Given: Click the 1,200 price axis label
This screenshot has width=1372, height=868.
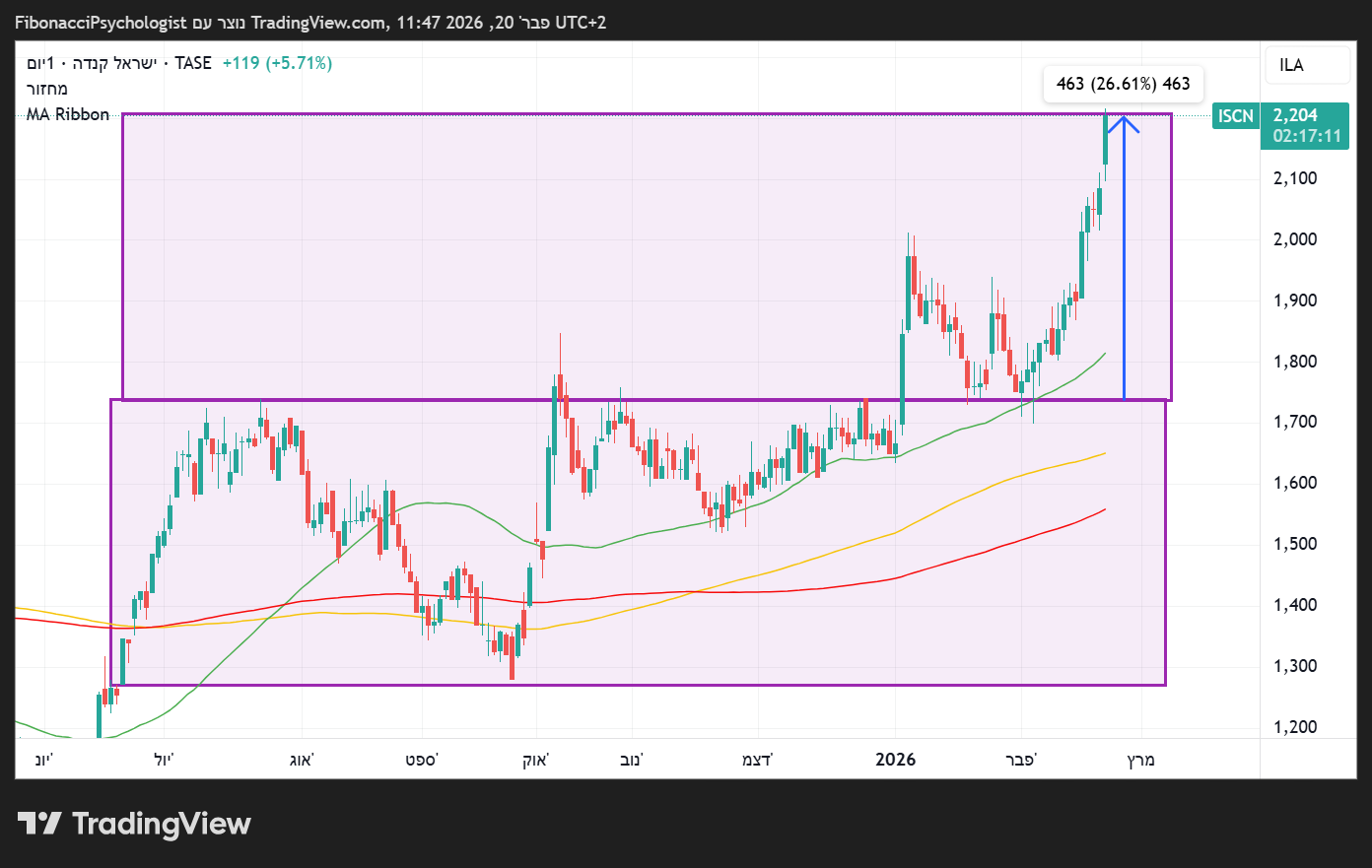Looking at the screenshot, I should click(x=1295, y=727).
